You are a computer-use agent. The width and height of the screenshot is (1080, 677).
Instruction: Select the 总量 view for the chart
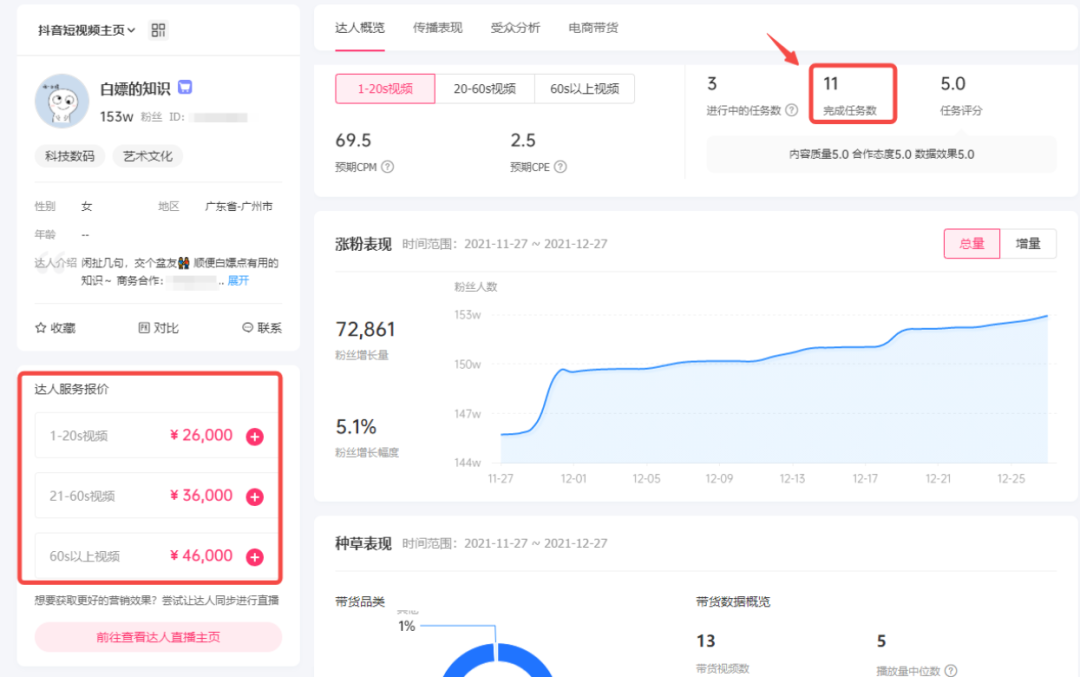(971, 243)
